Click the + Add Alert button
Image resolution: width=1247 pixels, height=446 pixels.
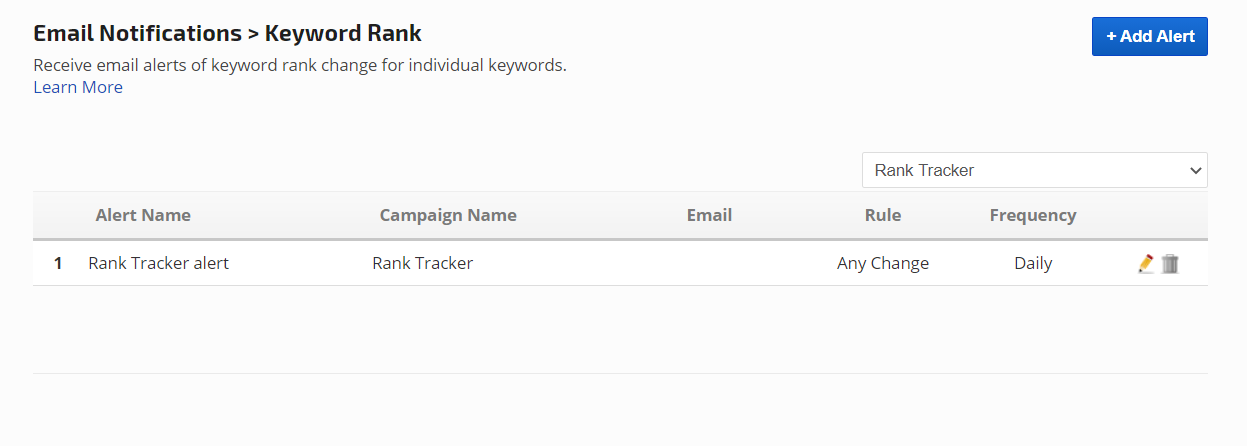point(1149,36)
